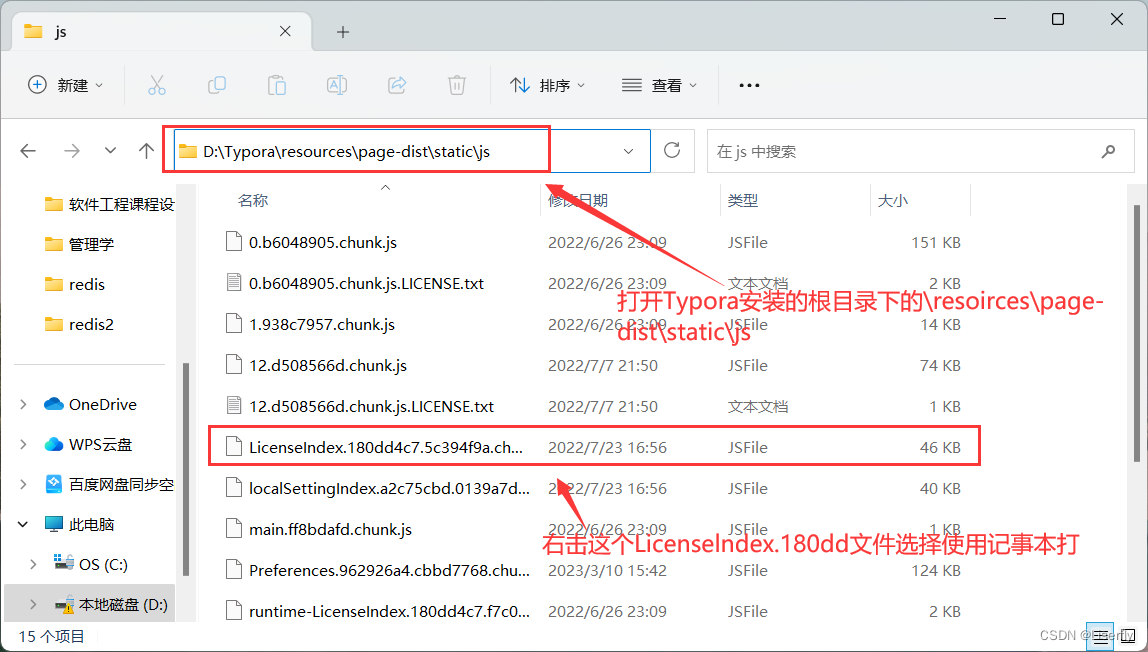Image resolution: width=1148 pixels, height=652 pixels.
Task: Click the Paste clipboard icon
Action: point(277,86)
